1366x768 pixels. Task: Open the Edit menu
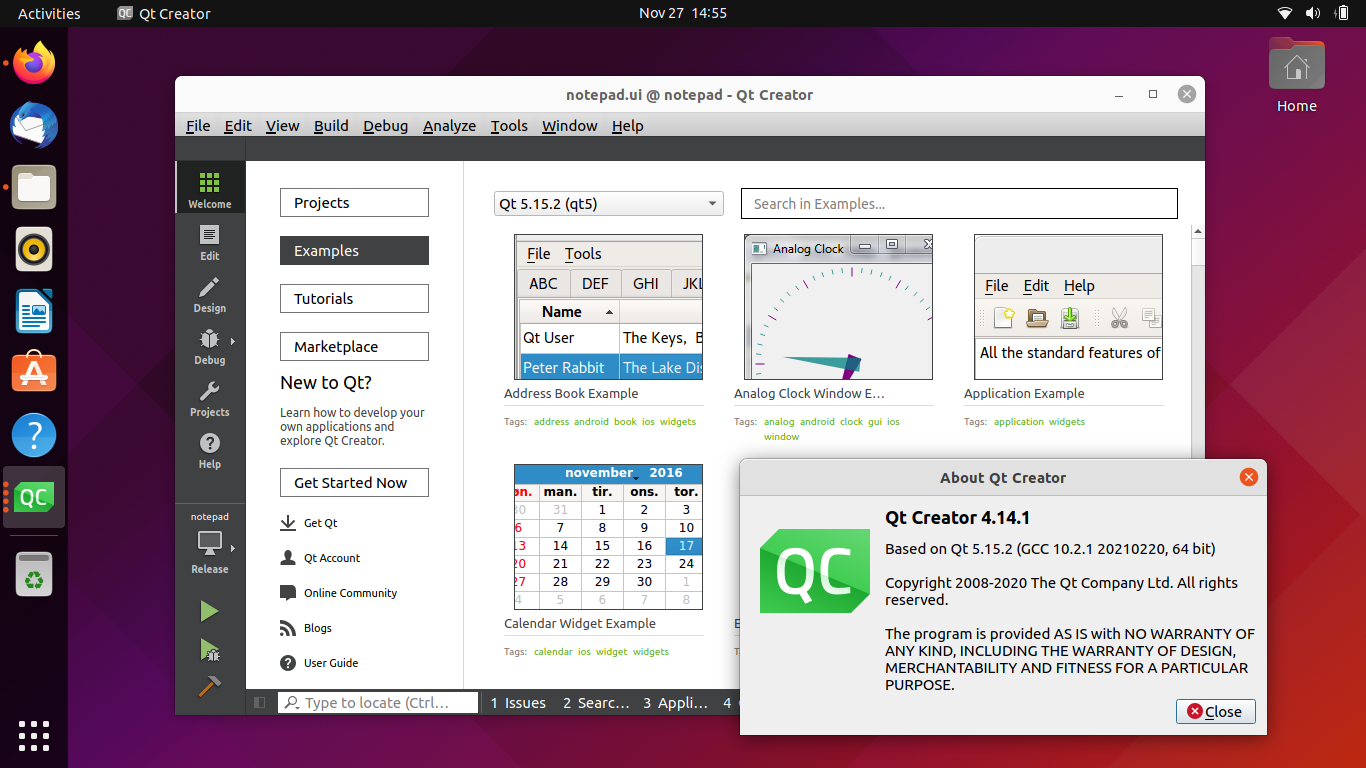click(x=238, y=126)
